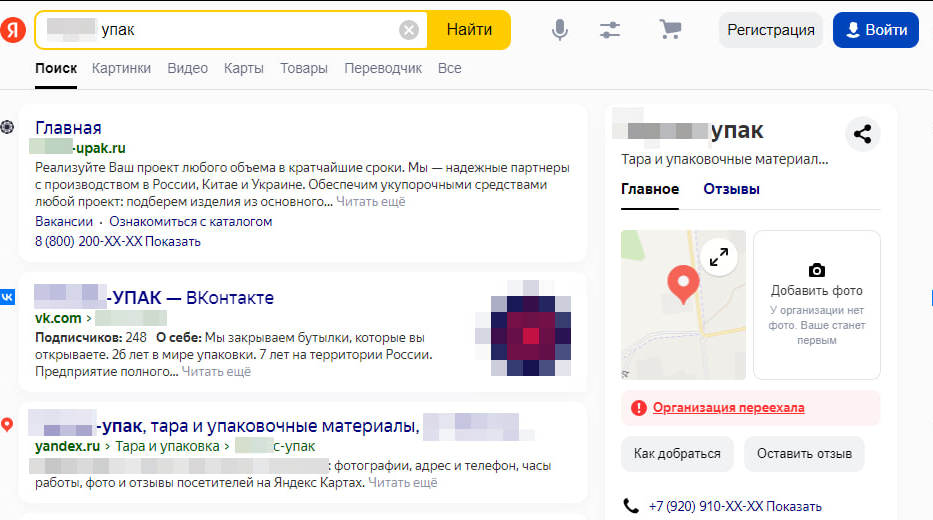Switch to the Карты tab

[243, 68]
